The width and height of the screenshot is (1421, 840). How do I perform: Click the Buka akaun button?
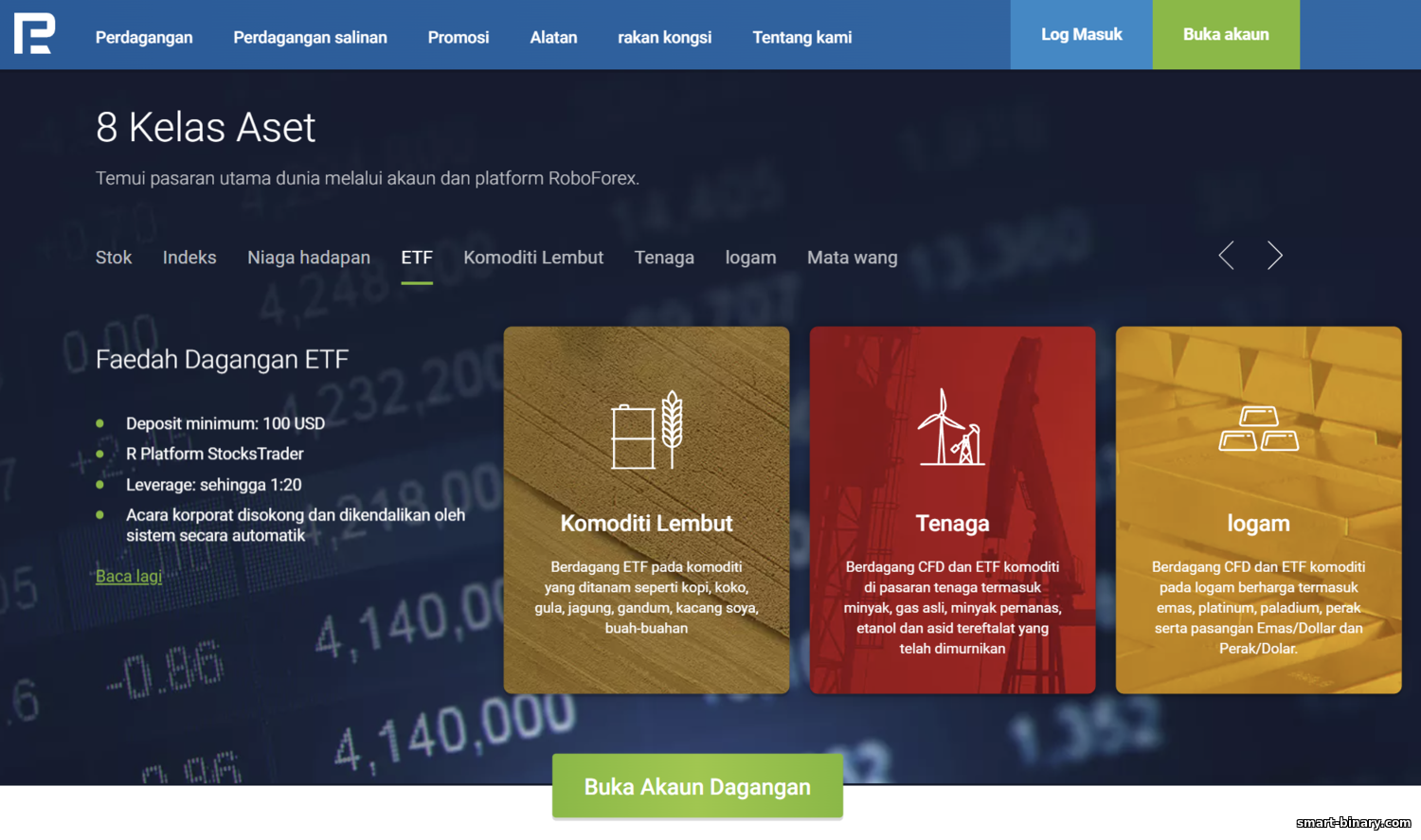1226,34
